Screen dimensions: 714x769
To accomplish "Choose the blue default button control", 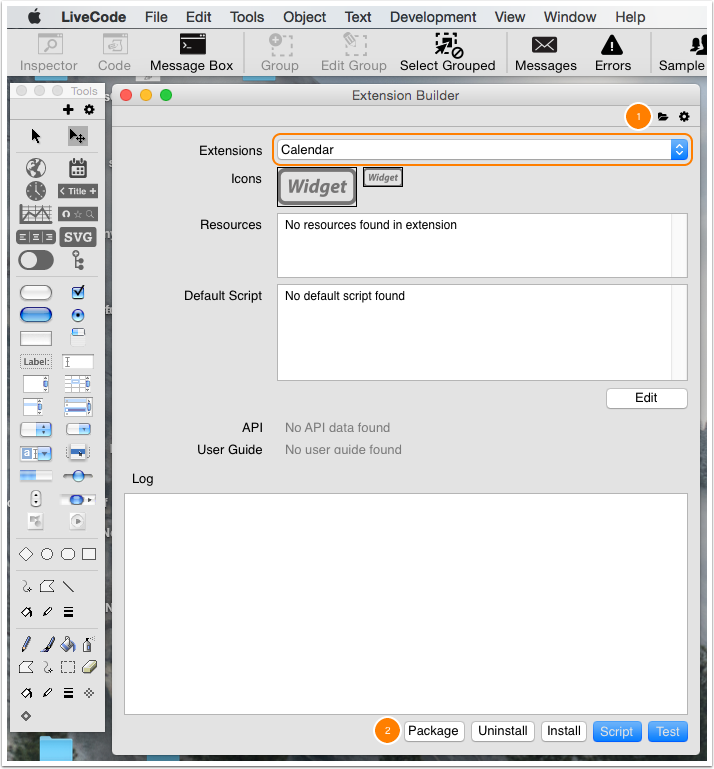I will [36, 315].
